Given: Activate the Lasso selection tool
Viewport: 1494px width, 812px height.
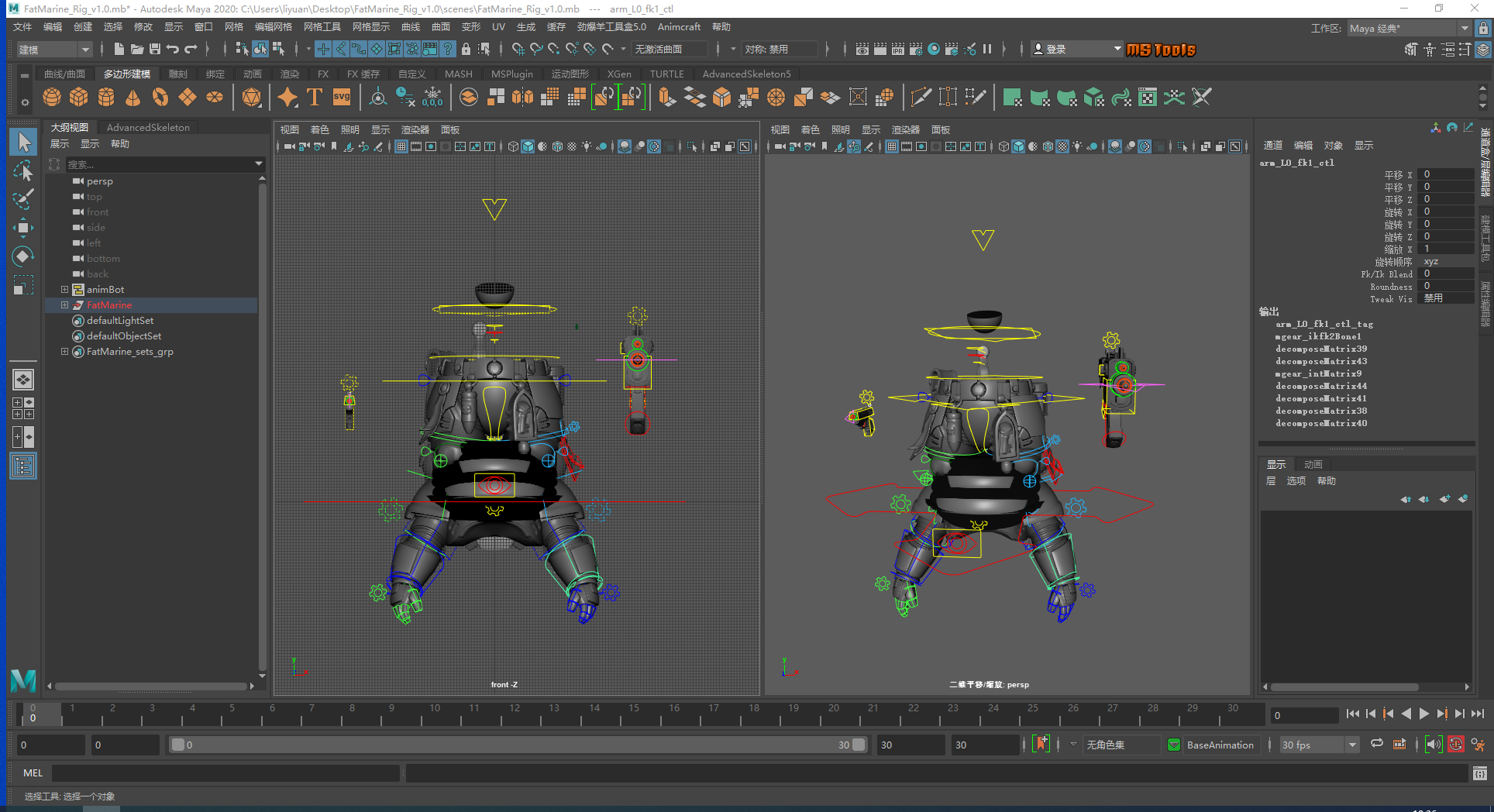Looking at the screenshot, I should click(x=23, y=170).
